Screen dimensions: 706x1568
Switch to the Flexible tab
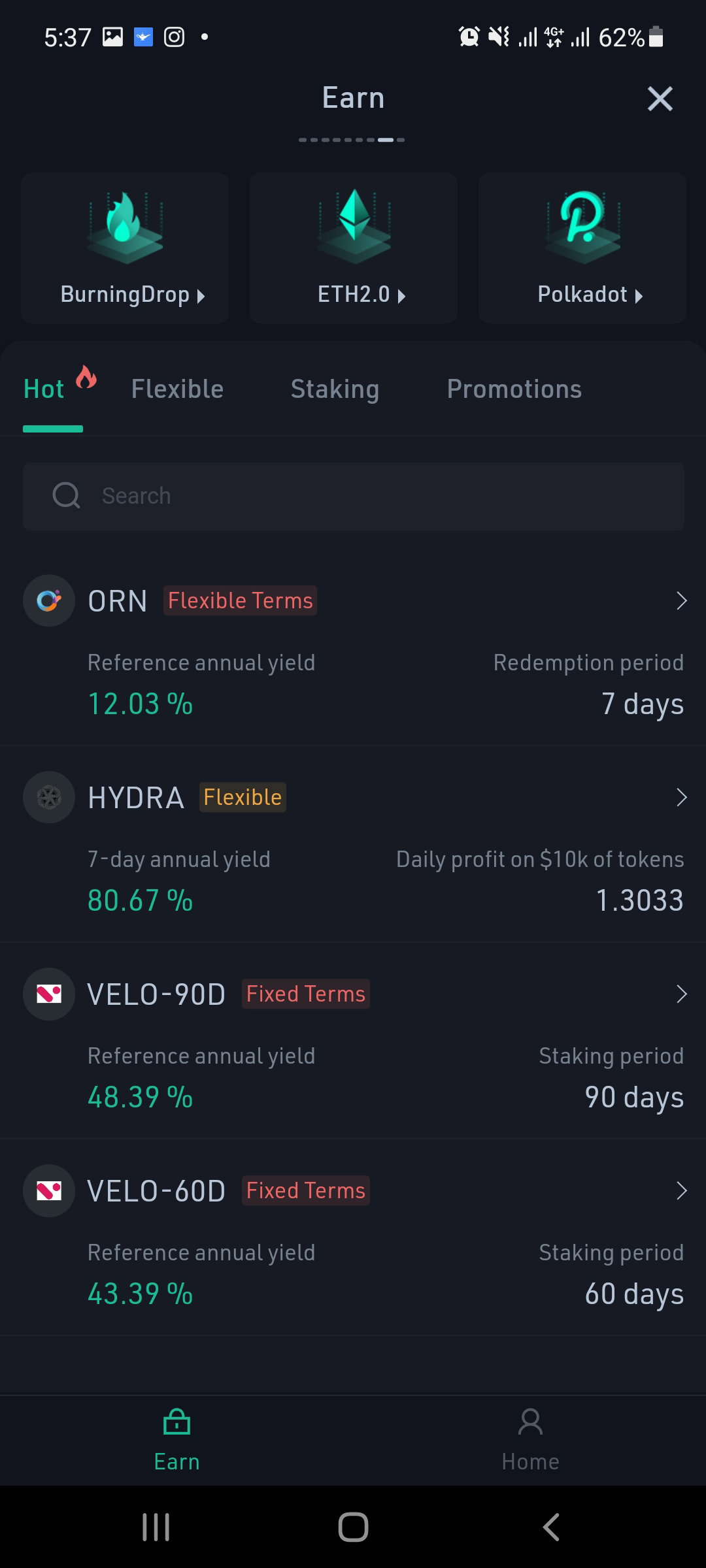177,389
